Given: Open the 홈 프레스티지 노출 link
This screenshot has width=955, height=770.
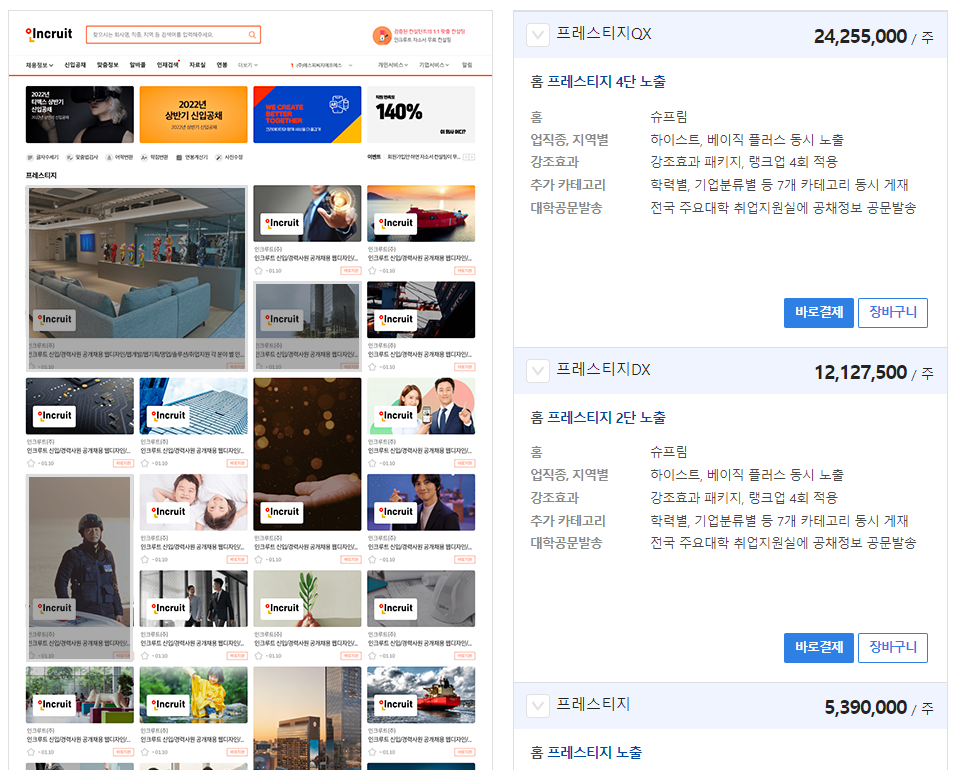Looking at the screenshot, I should [586, 752].
